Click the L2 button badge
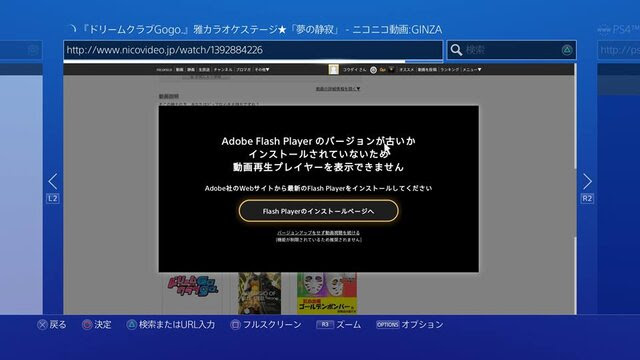Image resolution: width=640 pixels, height=360 pixels. (53, 198)
